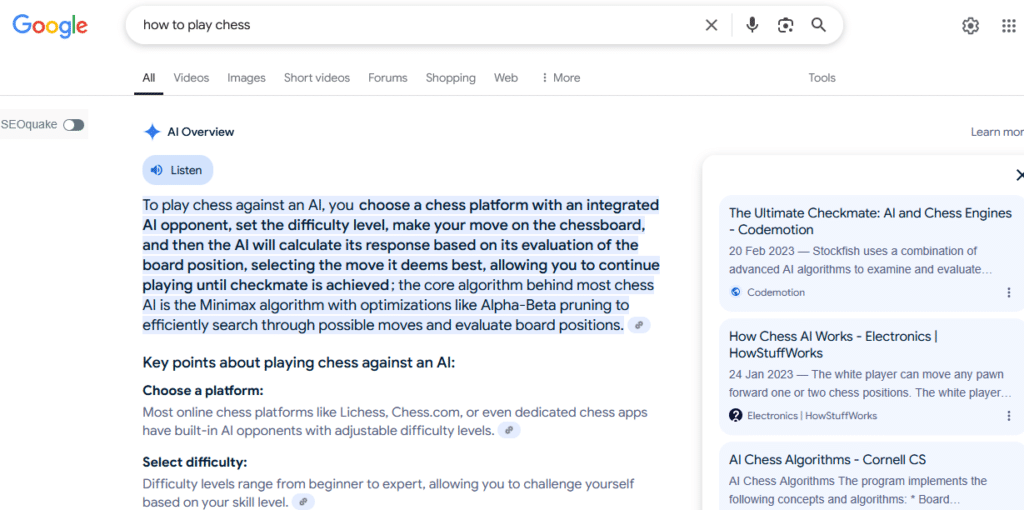Open options menu for HowStuffWorks result
This screenshot has height=510, width=1024.
1008,416
